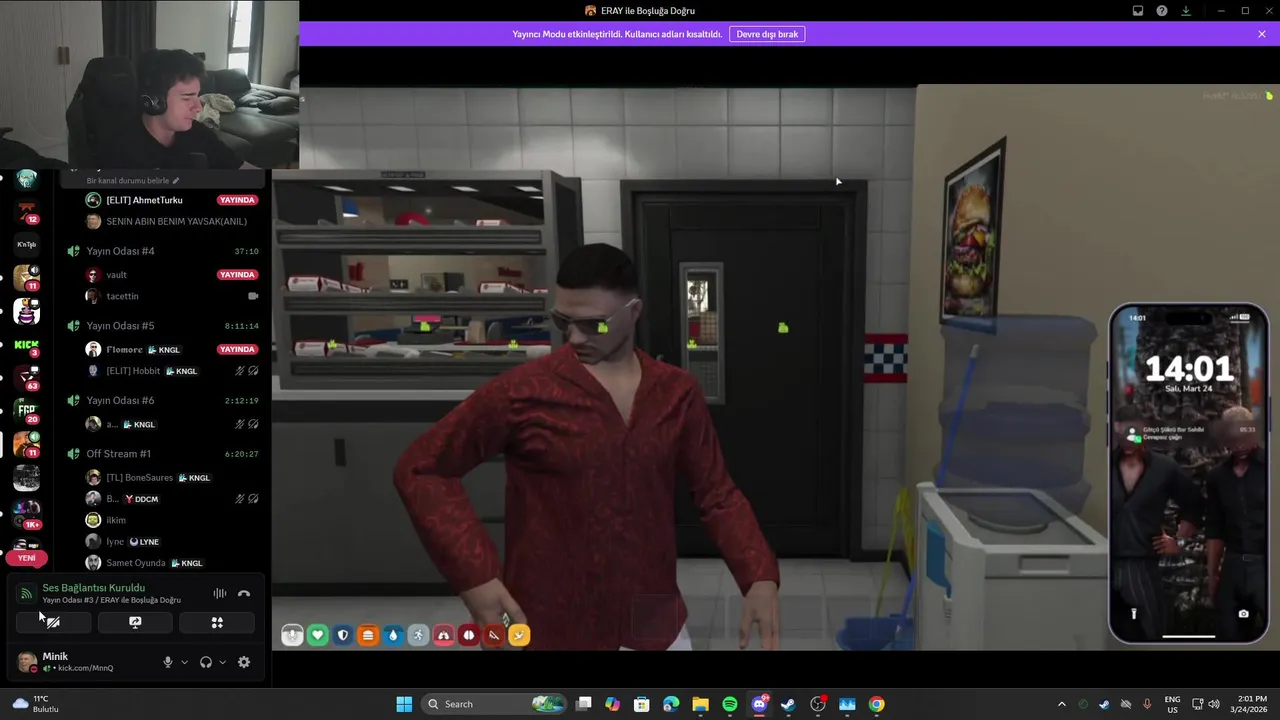Click the orange burger hunger HUD icon
This screenshot has width=1280, height=720.
coord(368,635)
